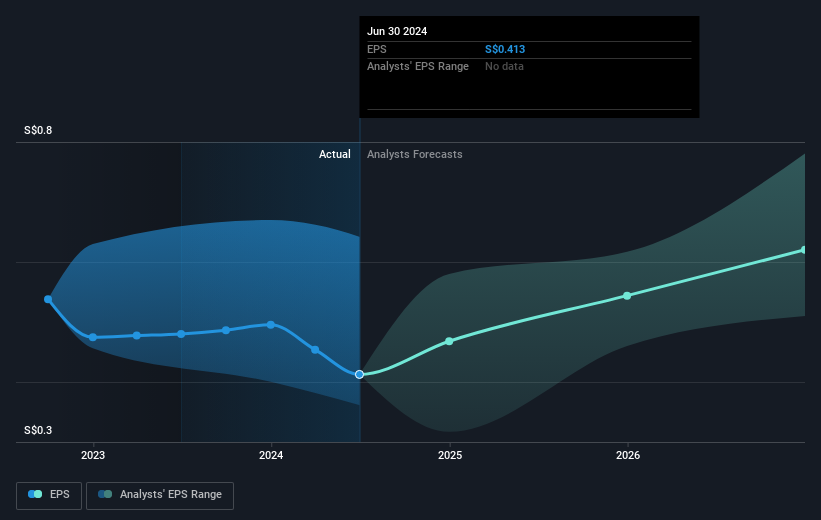
Task: Click the EPS legend color dots icon
Action: pos(35,494)
